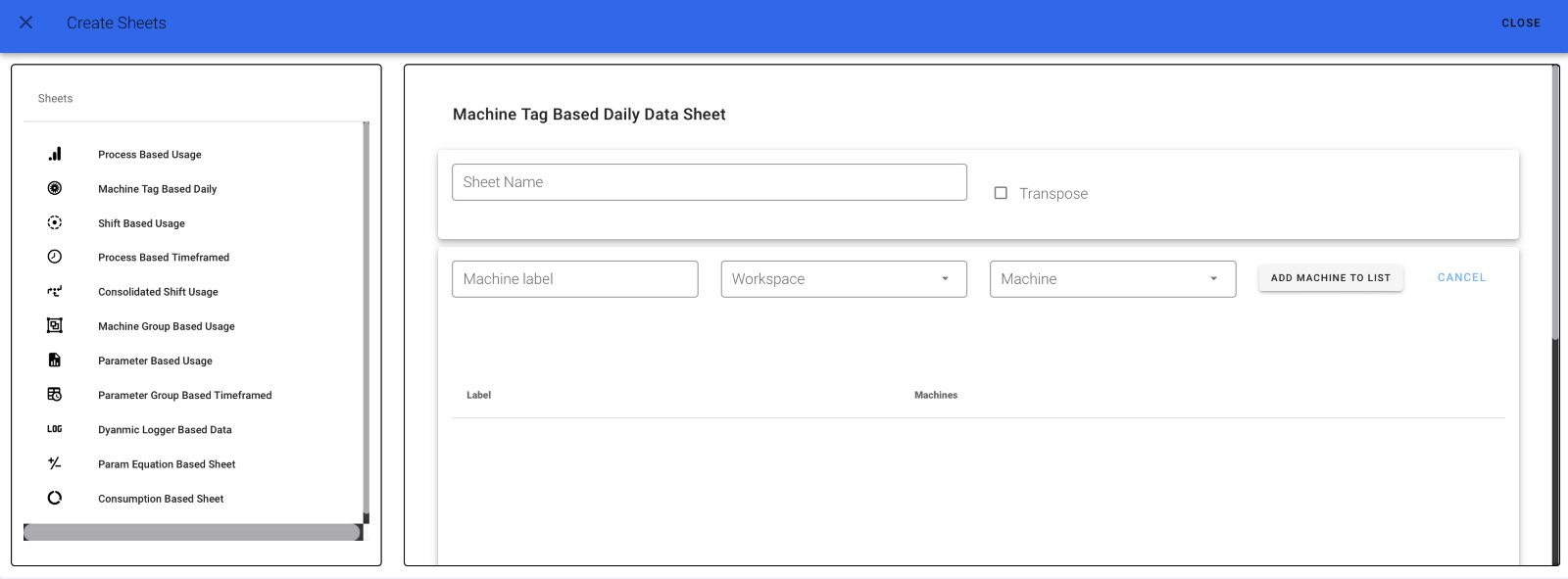Viewport: 1568px width, 579px height.
Task: Click the Parameter Group Based Timeframed icon
Action: click(x=55, y=394)
